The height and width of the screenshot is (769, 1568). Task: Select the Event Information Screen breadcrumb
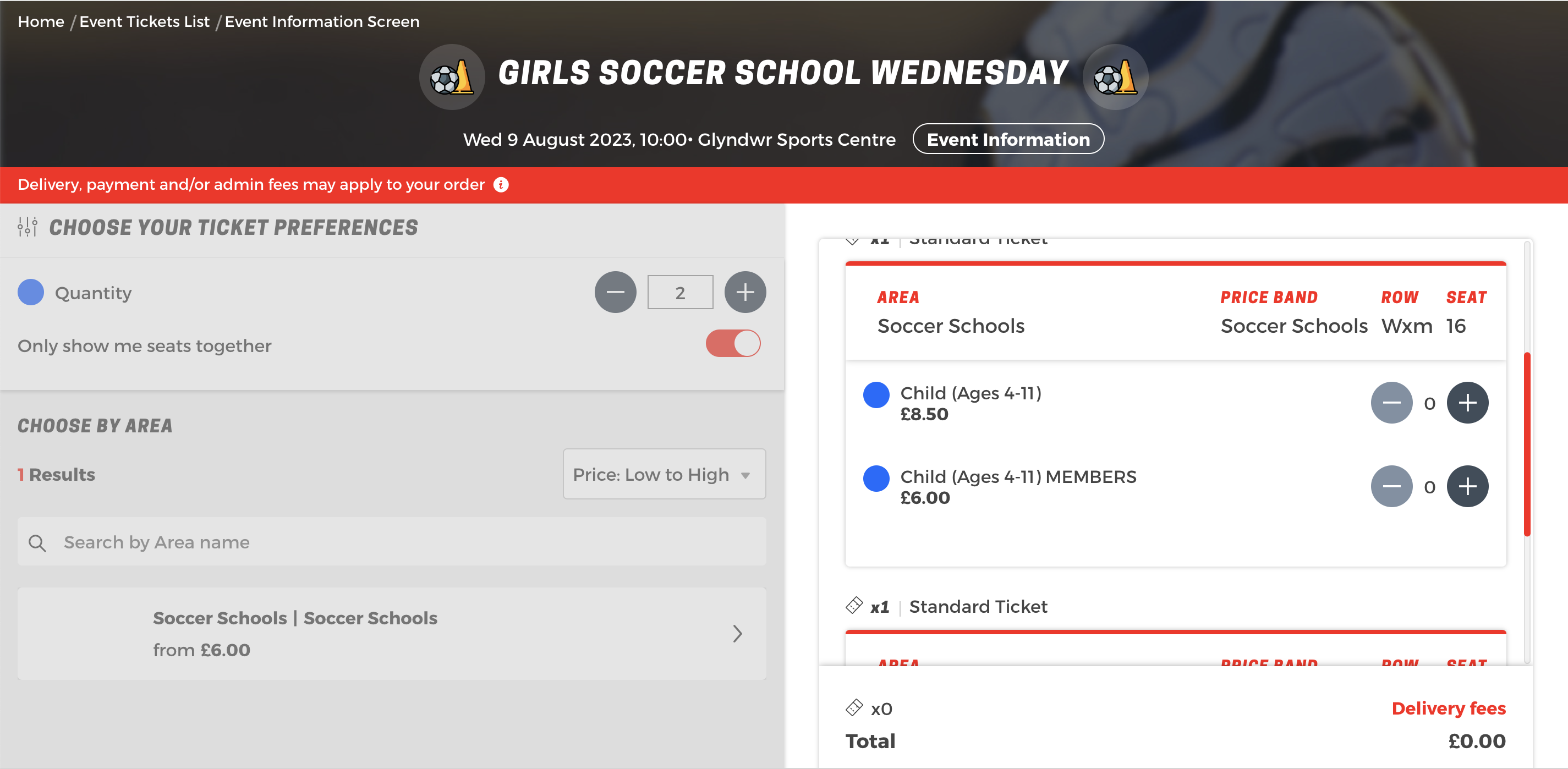[x=322, y=21]
